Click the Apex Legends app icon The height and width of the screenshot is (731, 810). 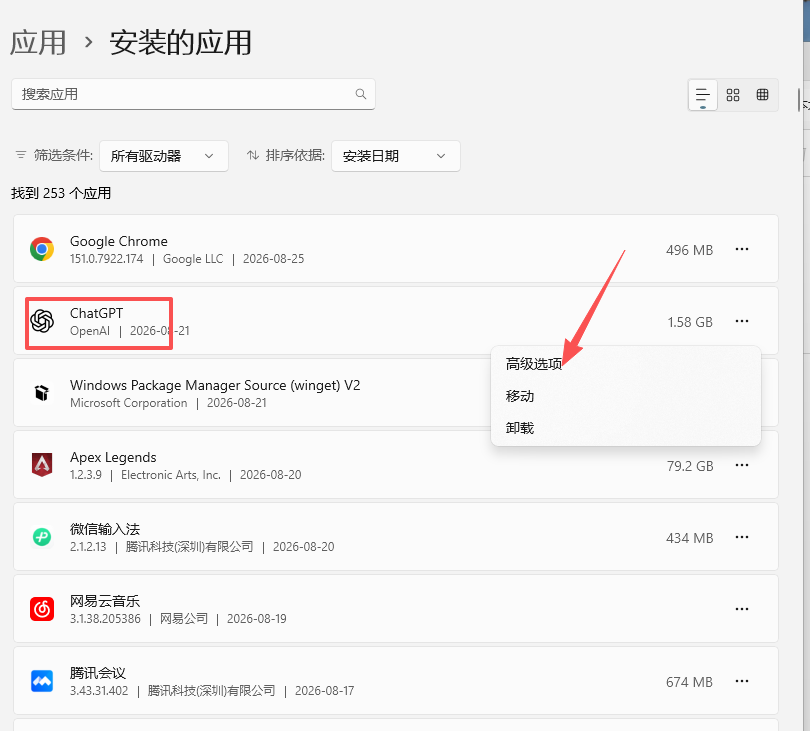(x=42, y=464)
